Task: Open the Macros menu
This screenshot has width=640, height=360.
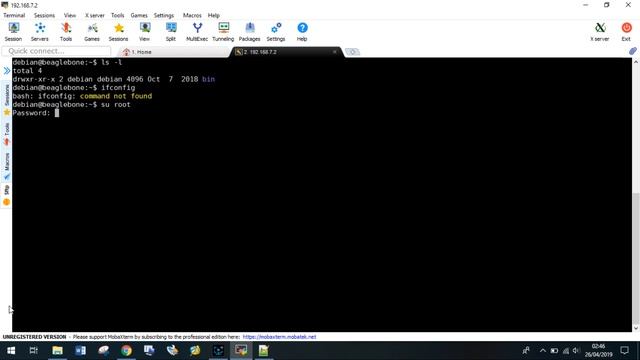Action: tap(192, 15)
